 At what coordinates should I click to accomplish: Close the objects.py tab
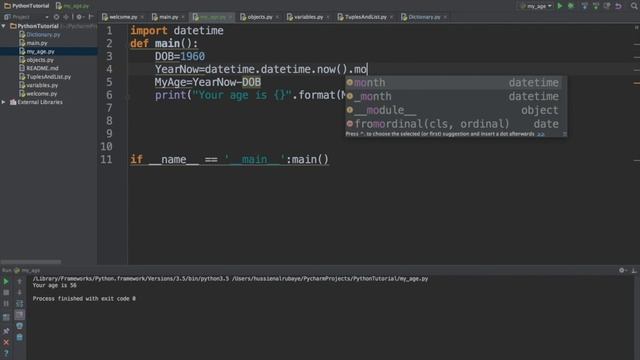(277, 17)
